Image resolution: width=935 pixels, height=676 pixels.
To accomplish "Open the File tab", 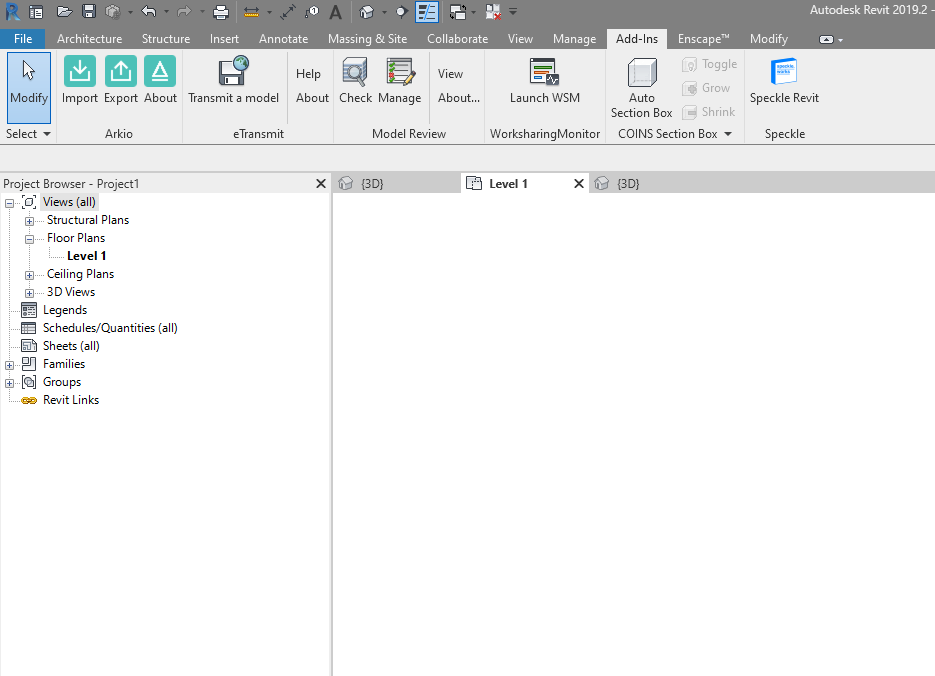I will (x=23, y=39).
